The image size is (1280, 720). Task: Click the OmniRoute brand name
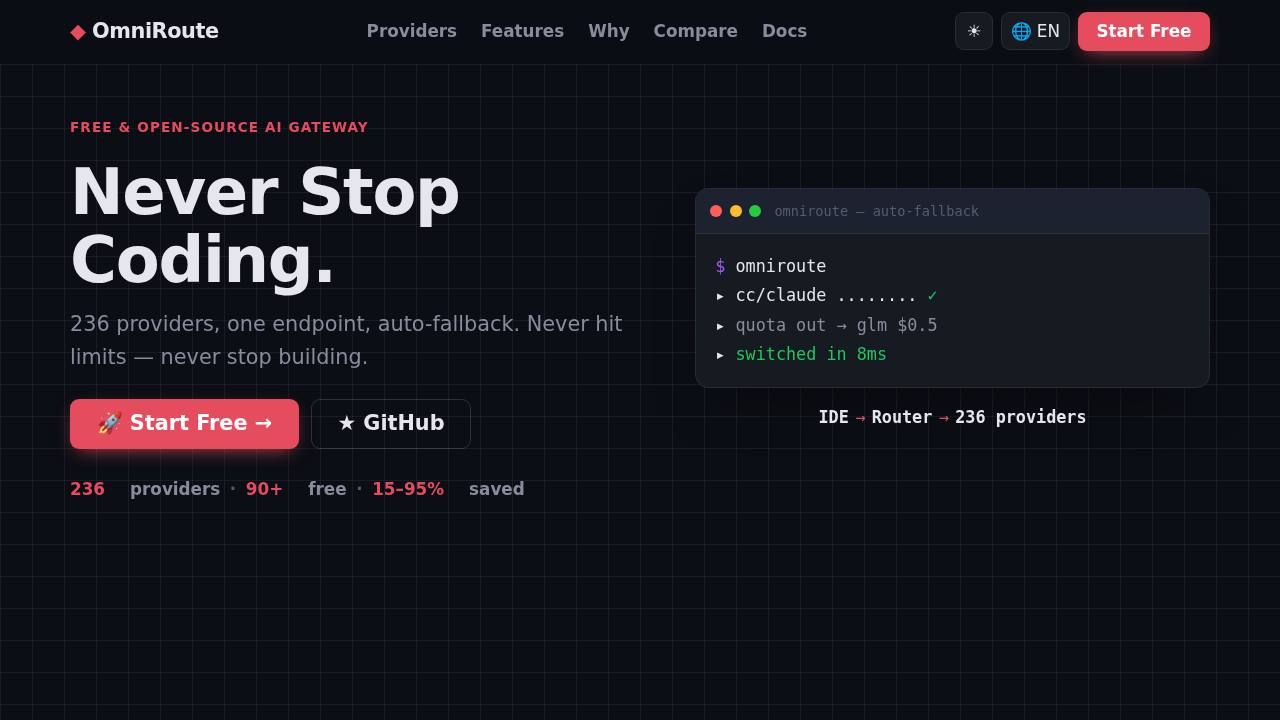click(x=155, y=31)
